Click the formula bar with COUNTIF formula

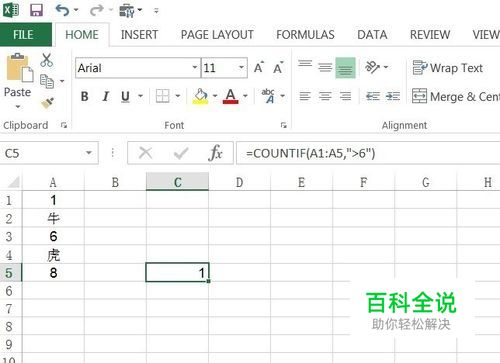point(368,153)
